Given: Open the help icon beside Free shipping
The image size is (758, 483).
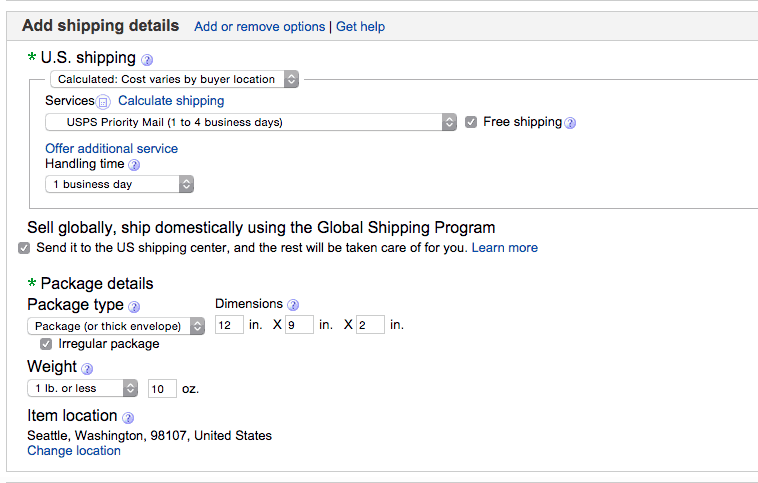Looking at the screenshot, I should click(570, 123).
